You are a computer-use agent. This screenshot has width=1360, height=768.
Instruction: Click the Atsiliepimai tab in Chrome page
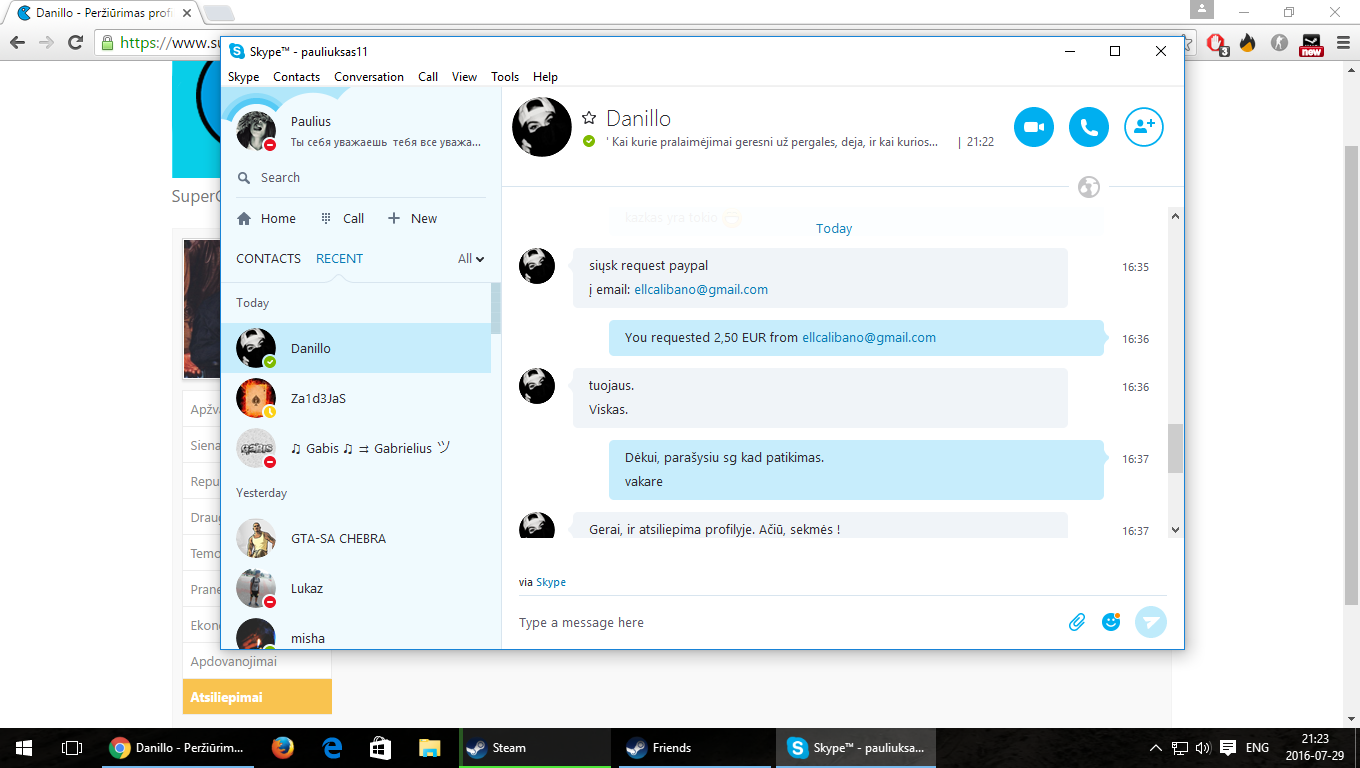coord(257,697)
